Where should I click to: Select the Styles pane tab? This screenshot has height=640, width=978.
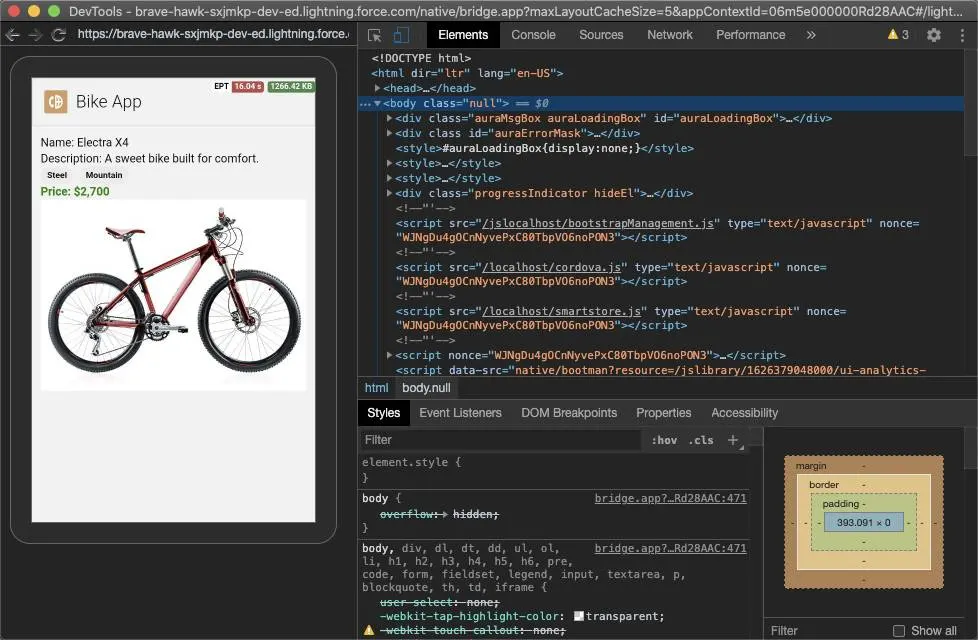tap(384, 413)
